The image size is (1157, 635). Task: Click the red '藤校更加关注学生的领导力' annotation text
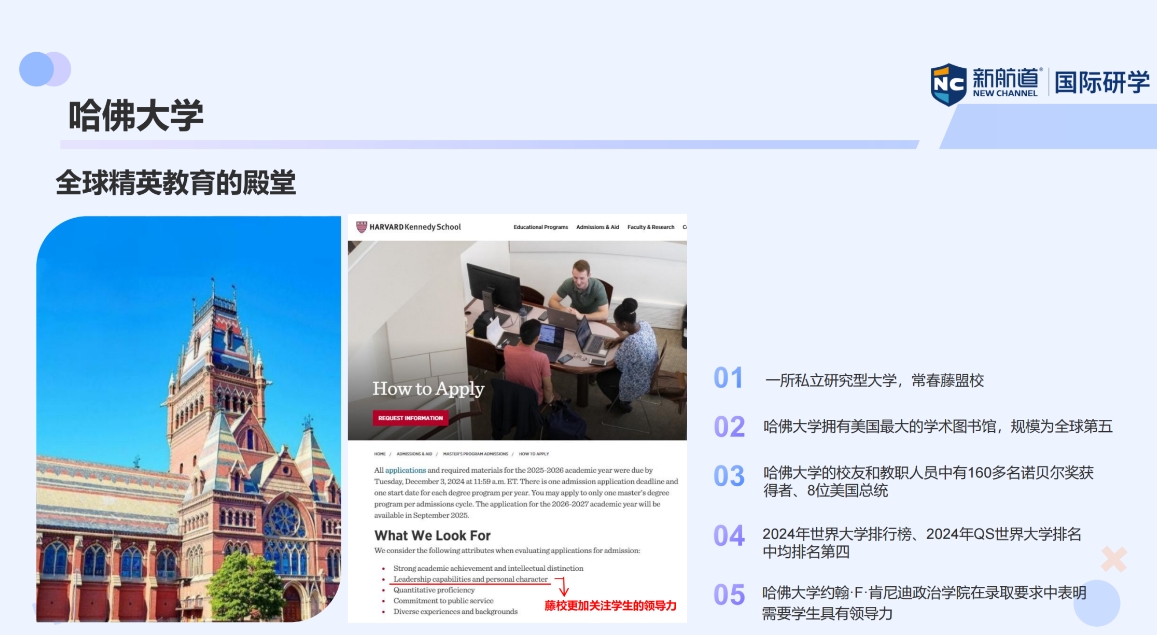[x=610, y=605]
